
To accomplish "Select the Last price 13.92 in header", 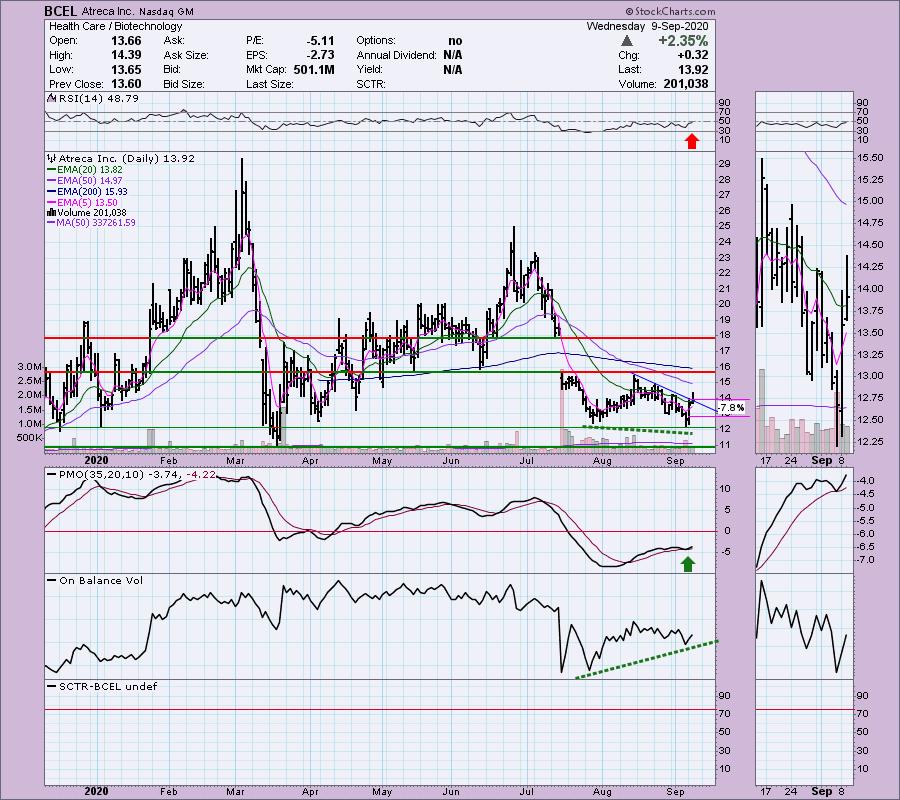I will (693, 69).
